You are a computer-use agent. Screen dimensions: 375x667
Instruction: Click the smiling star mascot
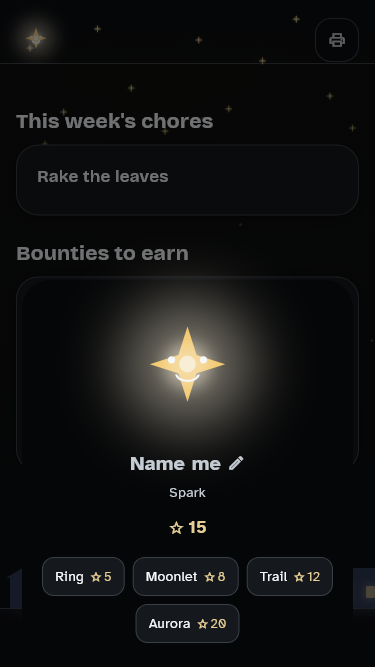[188, 364]
